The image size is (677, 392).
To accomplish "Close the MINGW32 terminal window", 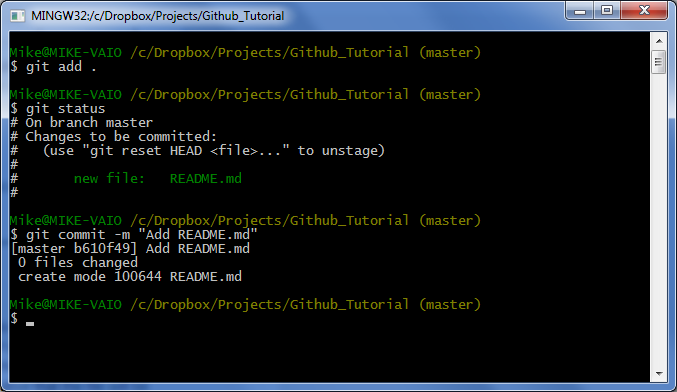I will pos(644,11).
